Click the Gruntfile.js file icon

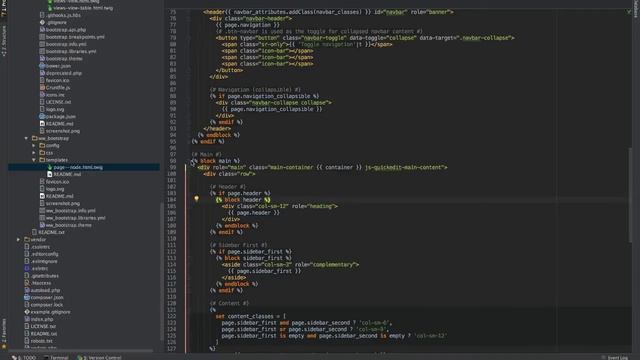tap(42, 87)
